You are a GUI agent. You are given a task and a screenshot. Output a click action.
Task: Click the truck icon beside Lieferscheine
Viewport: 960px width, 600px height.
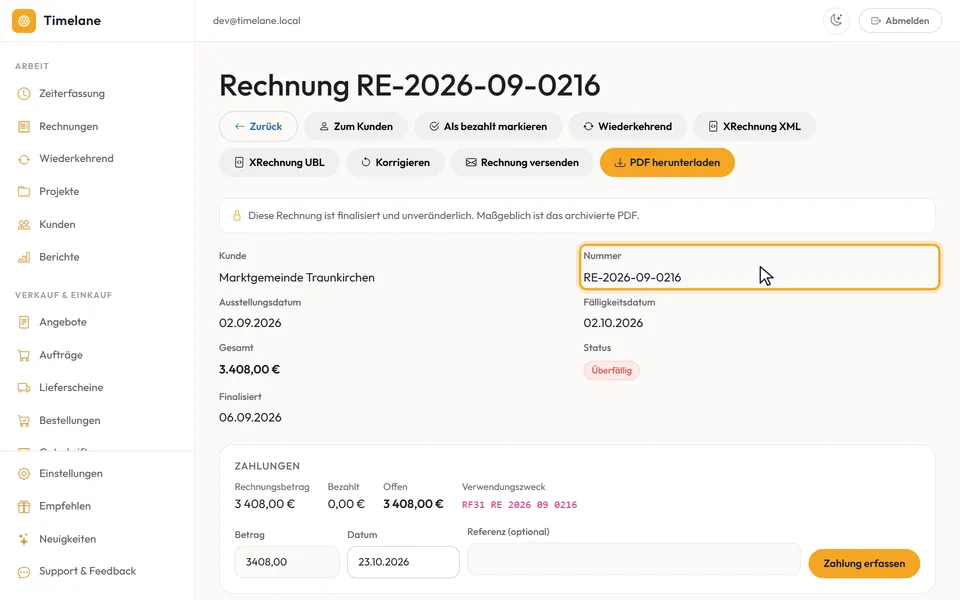pyautogui.click(x=24, y=388)
